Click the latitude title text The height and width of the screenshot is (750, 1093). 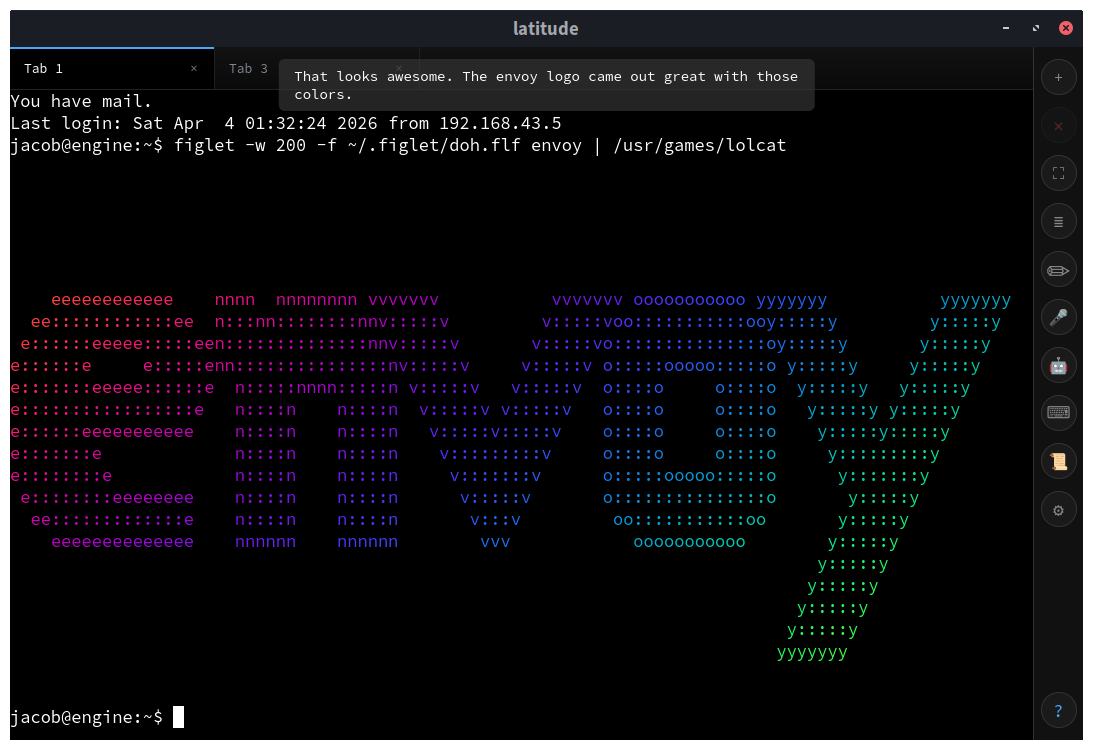point(546,28)
